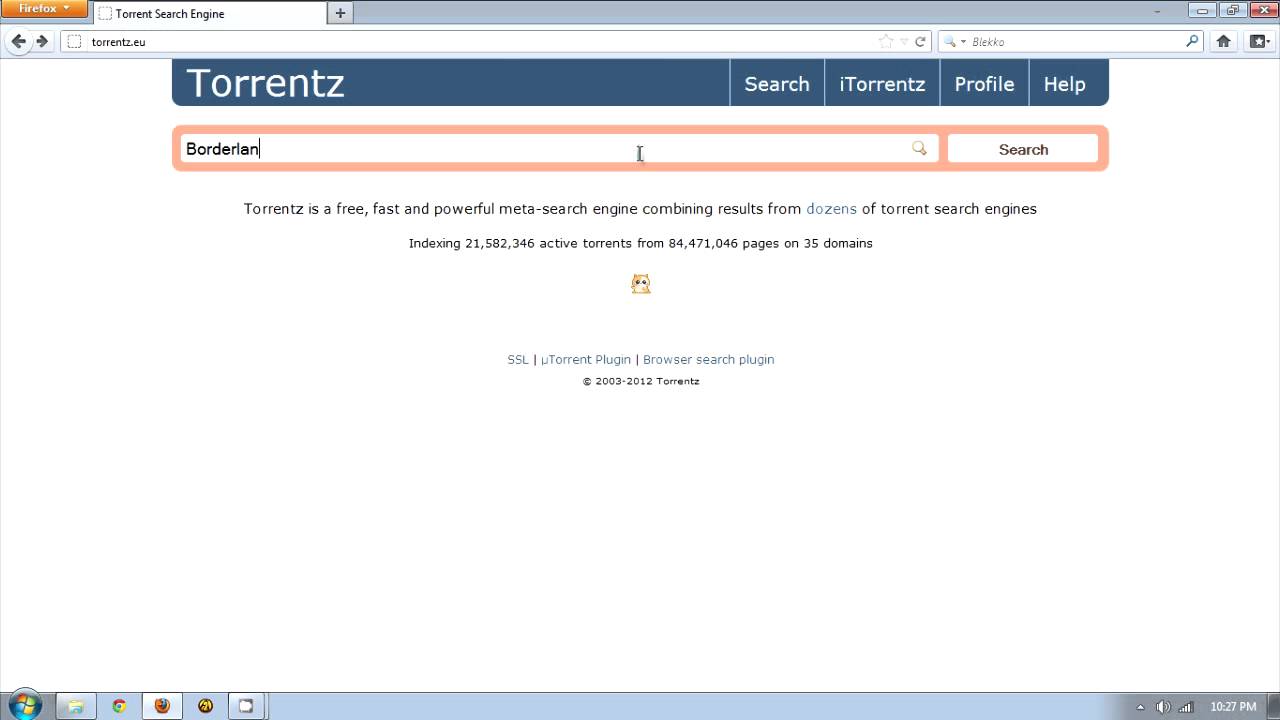The width and height of the screenshot is (1280, 720).
Task: Follow the 'dozens' link
Action: (831, 209)
